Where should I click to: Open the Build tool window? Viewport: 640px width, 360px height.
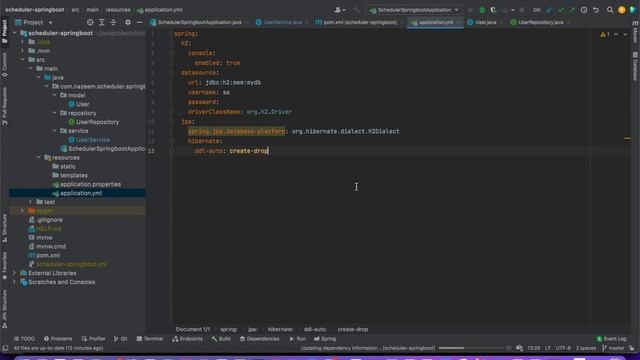(x=221, y=339)
